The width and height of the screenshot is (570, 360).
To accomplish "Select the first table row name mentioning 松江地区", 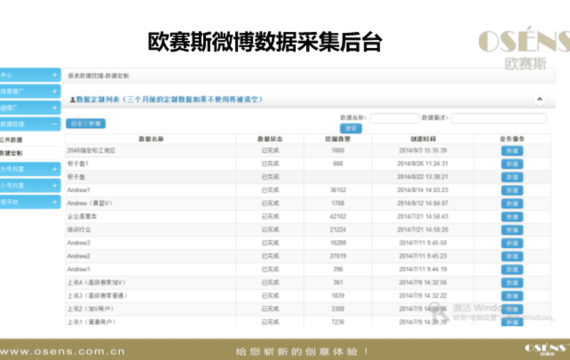I will 91,150.
